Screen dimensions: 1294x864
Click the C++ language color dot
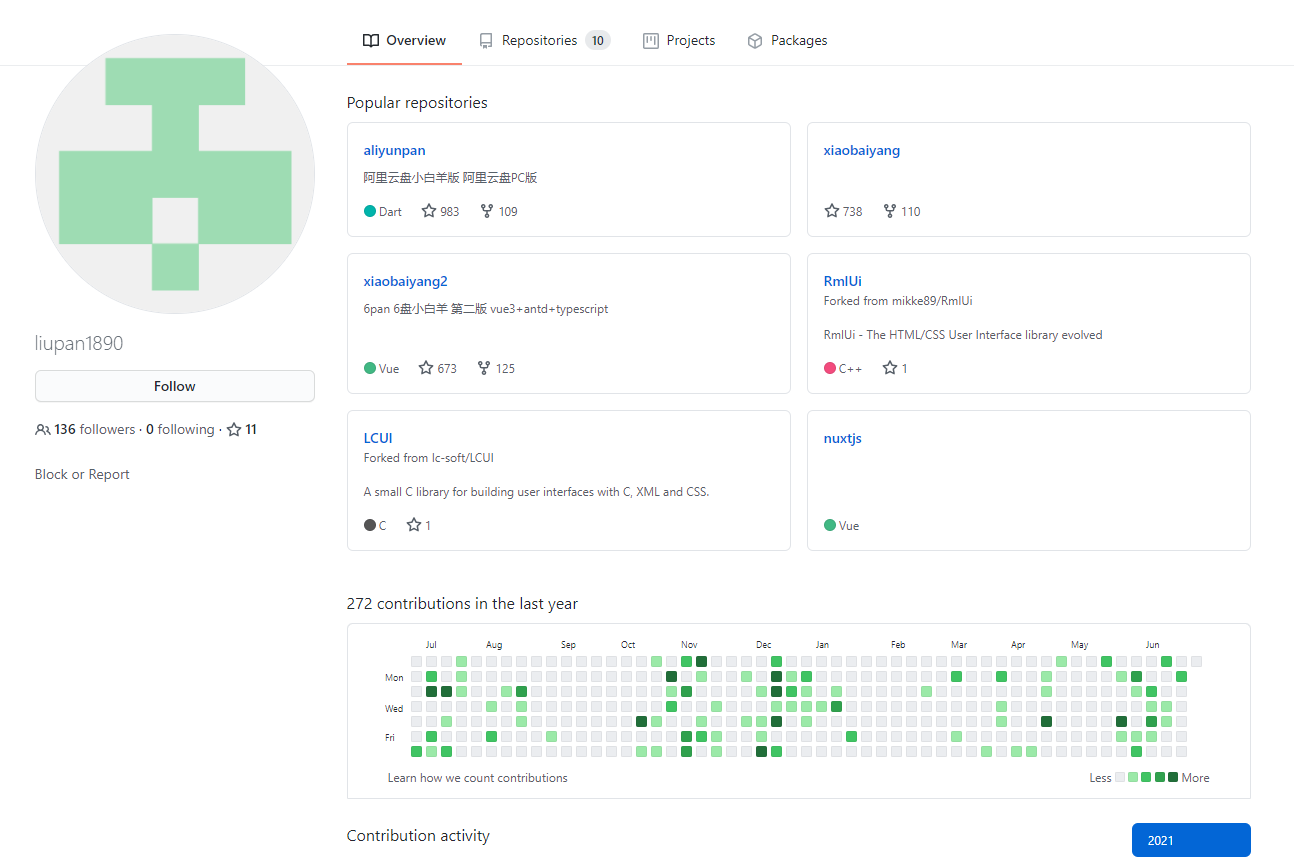pos(830,368)
